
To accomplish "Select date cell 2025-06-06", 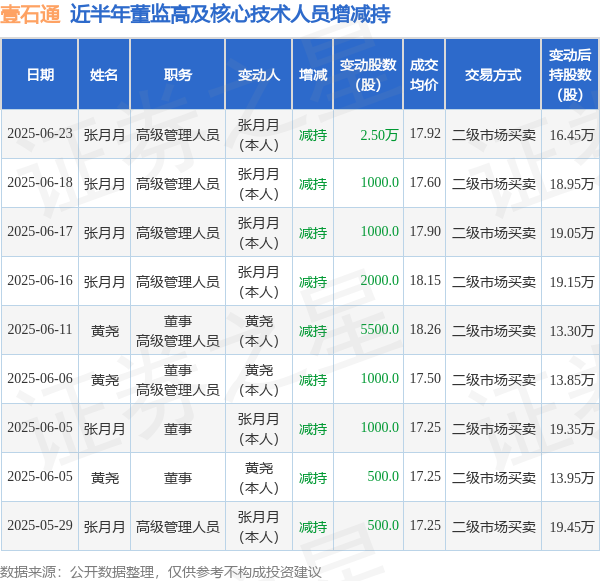I will click(x=40, y=379).
